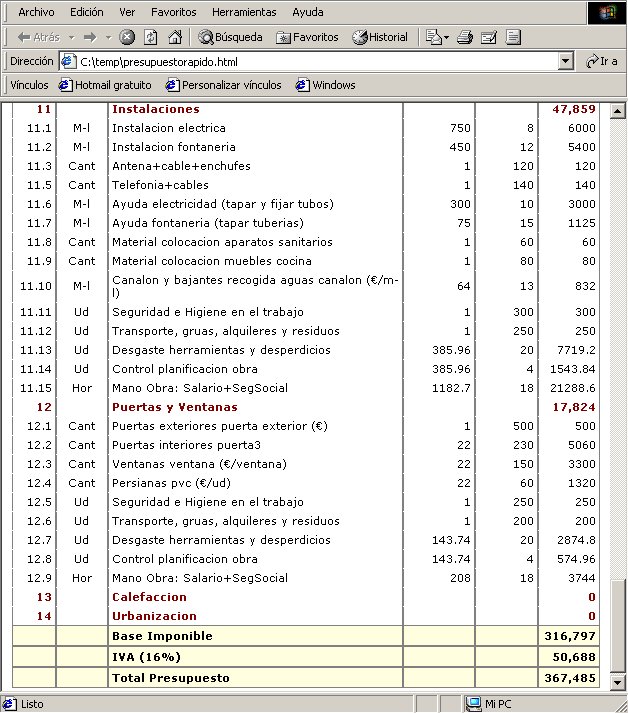Open the Mail toolbar icon
Viewport: 628px width, 713px height.
coord(433,37)
